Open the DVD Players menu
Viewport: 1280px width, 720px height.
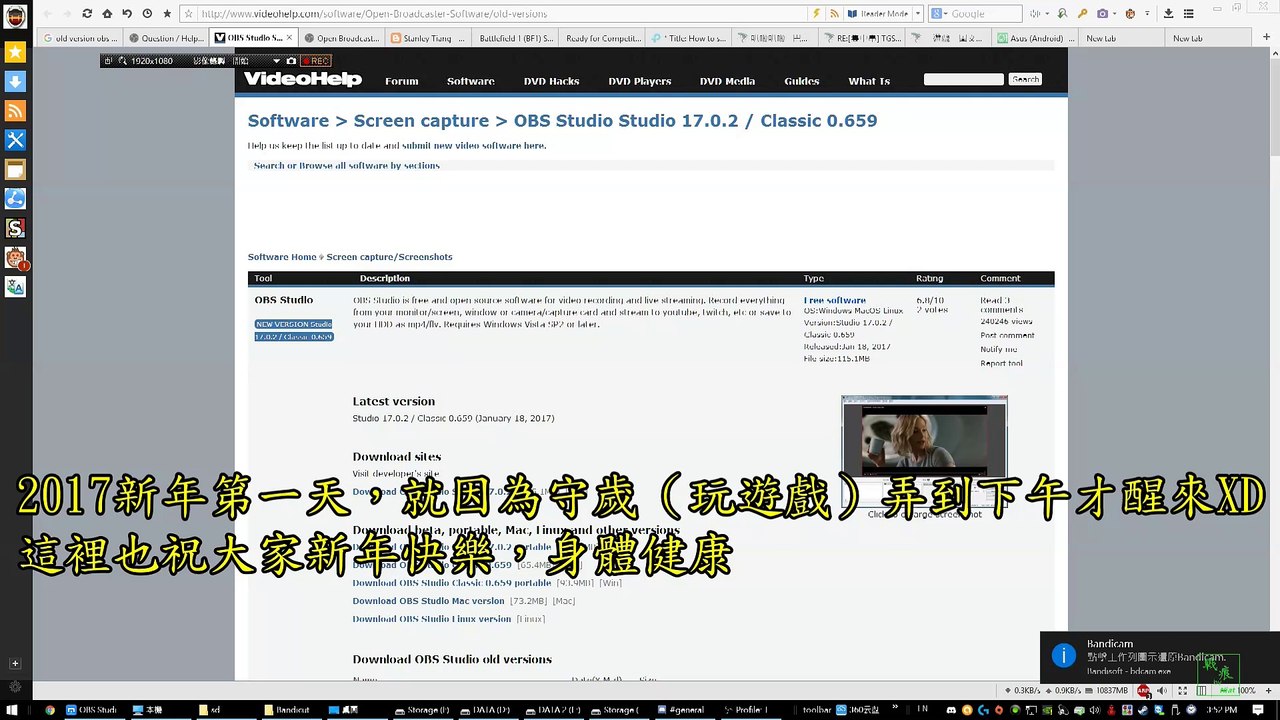pos(640,81)
